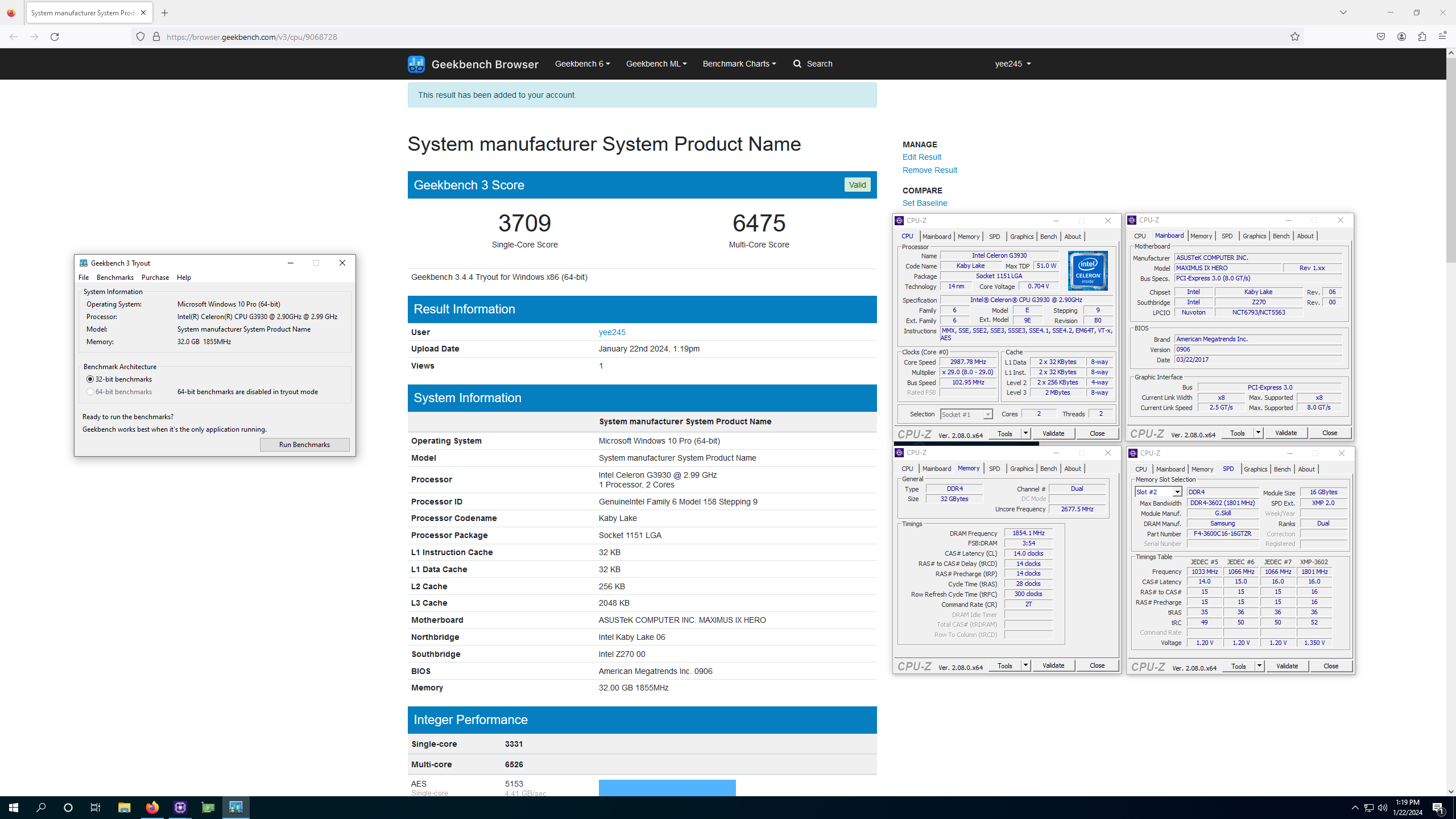1456x819 pixels.
Task: Open yee245 user profile link
Action: (612, 332)
